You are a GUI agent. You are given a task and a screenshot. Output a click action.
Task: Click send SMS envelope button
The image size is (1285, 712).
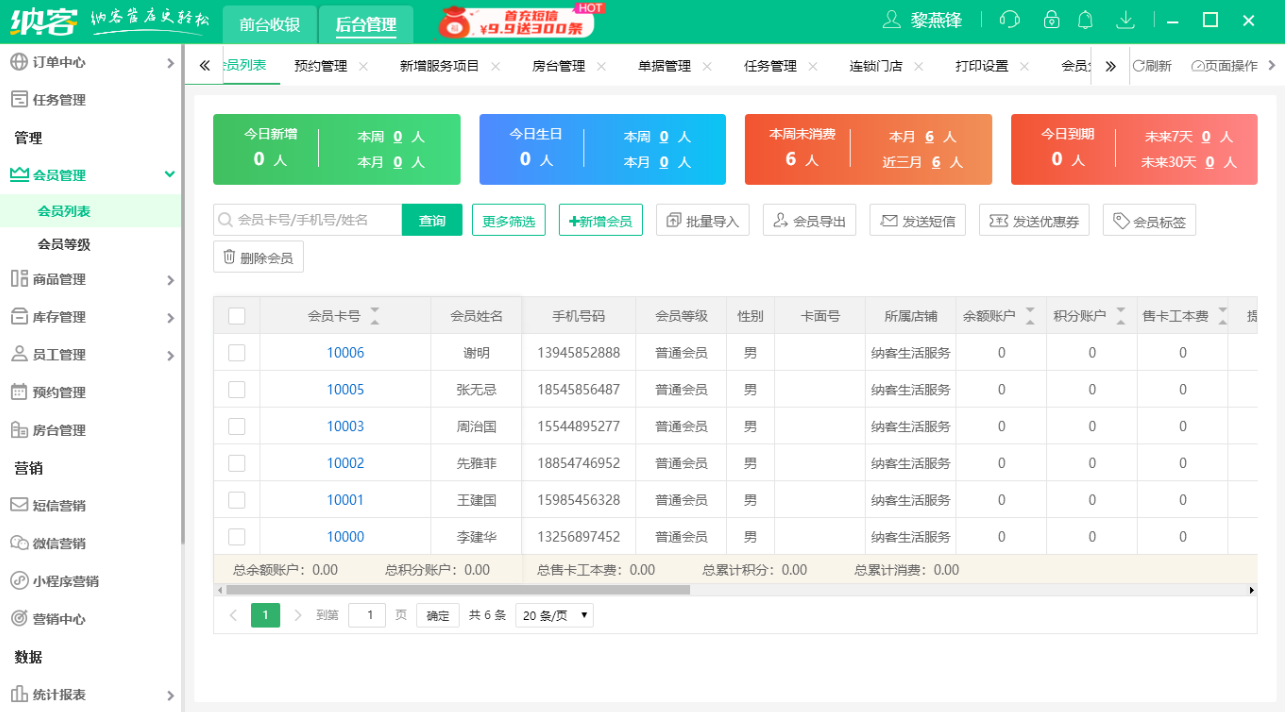tap(917, 221)
